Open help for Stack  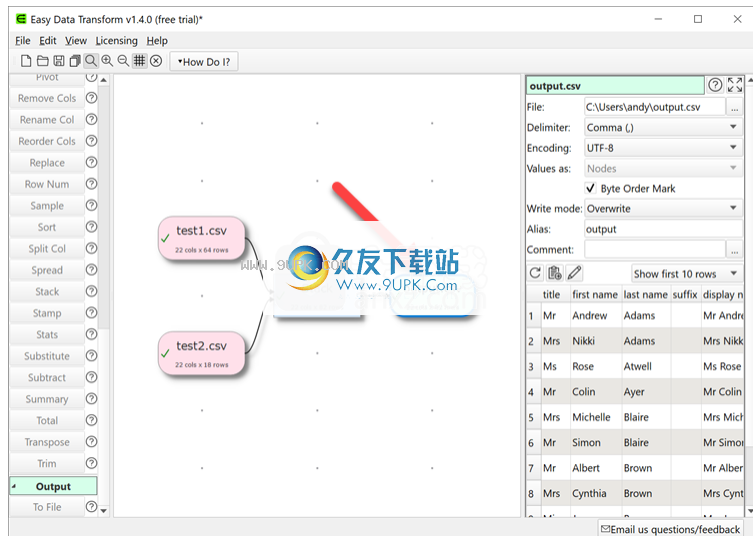(91, 291)
